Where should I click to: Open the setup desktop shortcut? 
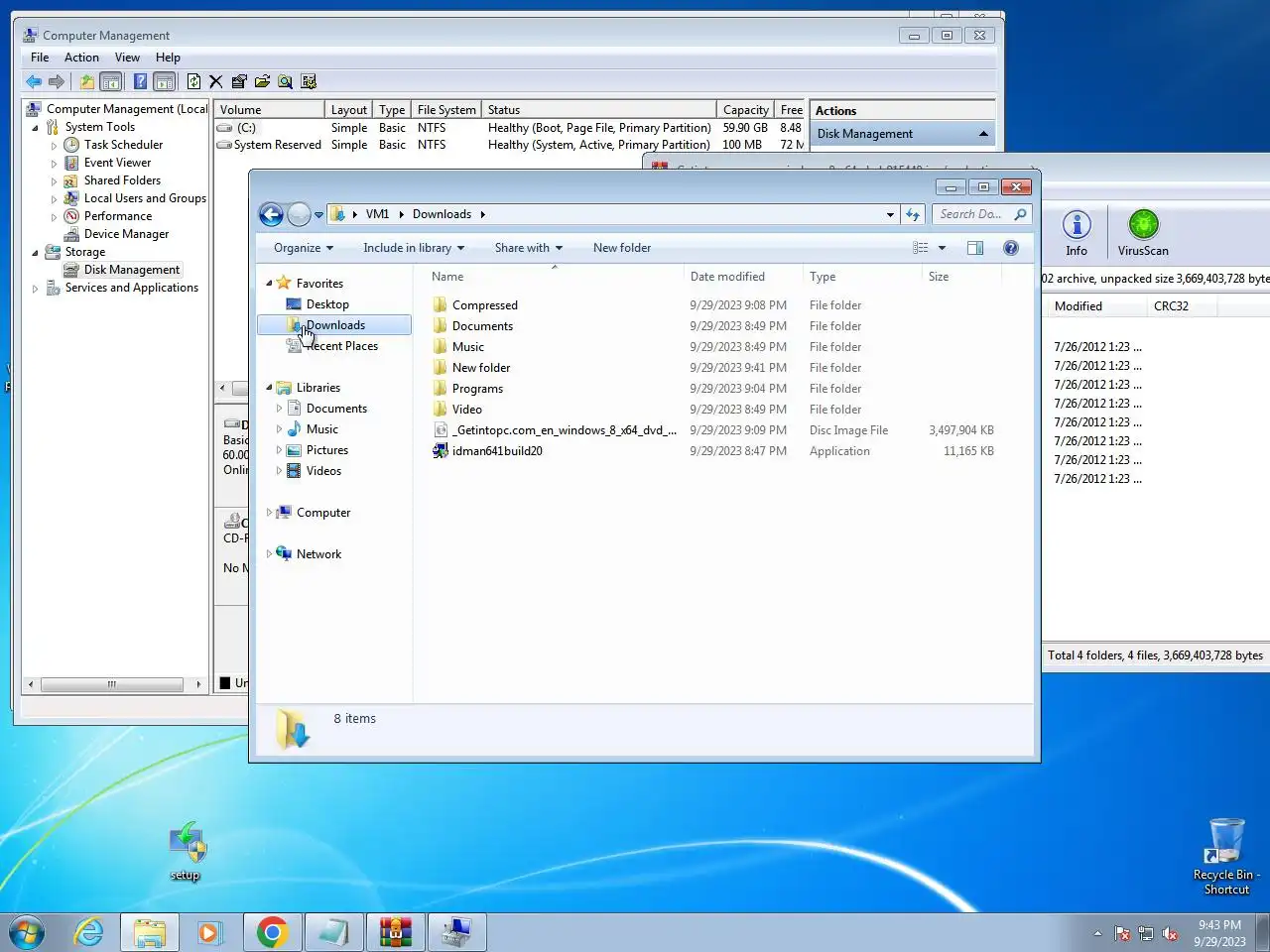click(x=186, y=851)
